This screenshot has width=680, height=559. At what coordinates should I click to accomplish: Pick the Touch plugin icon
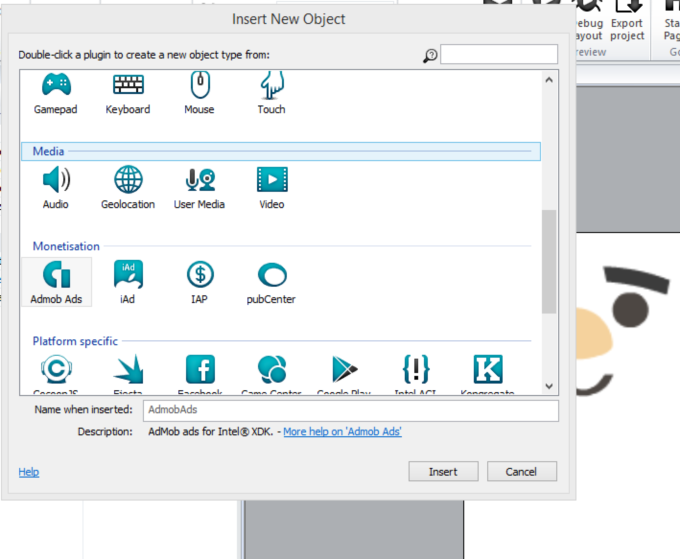pos(272,85)
